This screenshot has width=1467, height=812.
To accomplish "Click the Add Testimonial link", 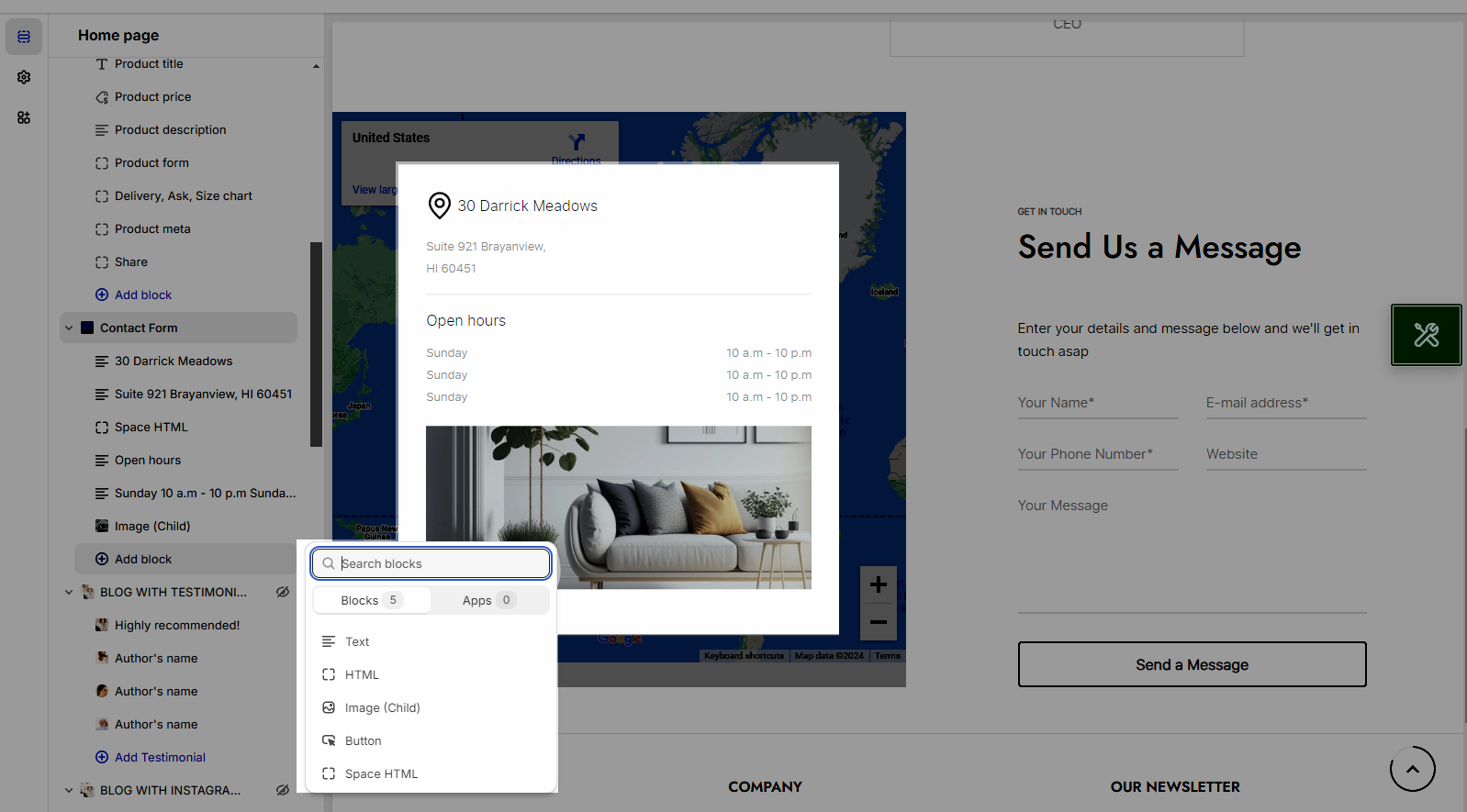I will coord(160,758).
